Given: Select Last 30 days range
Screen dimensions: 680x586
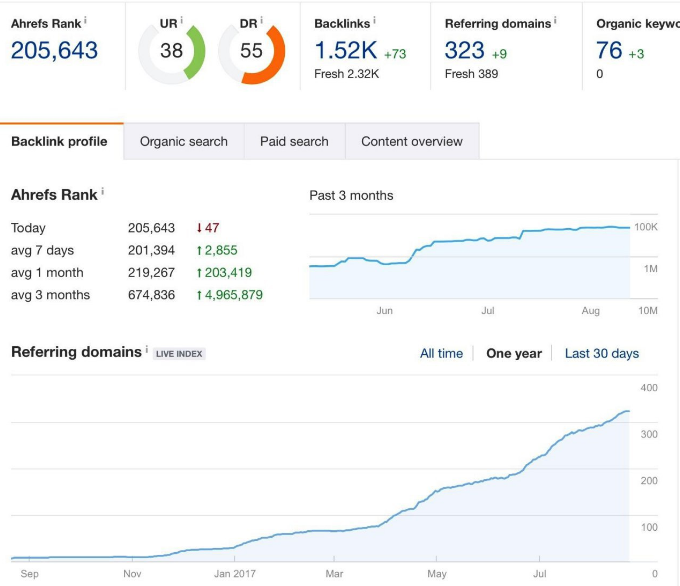Looking at the screenshot, I should tap(602, 354).
